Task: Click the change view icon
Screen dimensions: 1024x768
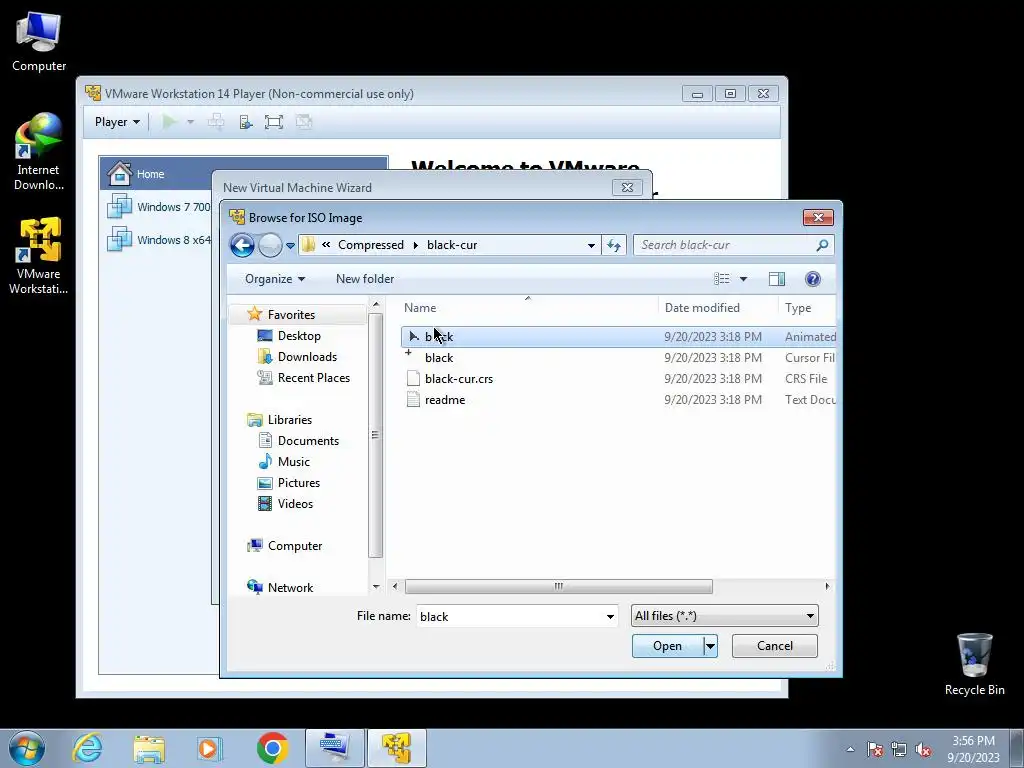Action: 722,279
